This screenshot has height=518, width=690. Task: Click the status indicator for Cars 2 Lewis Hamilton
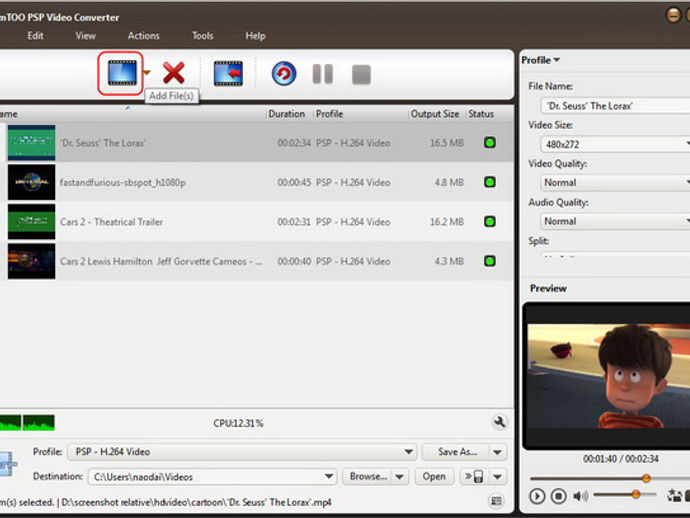pyautogui.click(x=490, y=261)
